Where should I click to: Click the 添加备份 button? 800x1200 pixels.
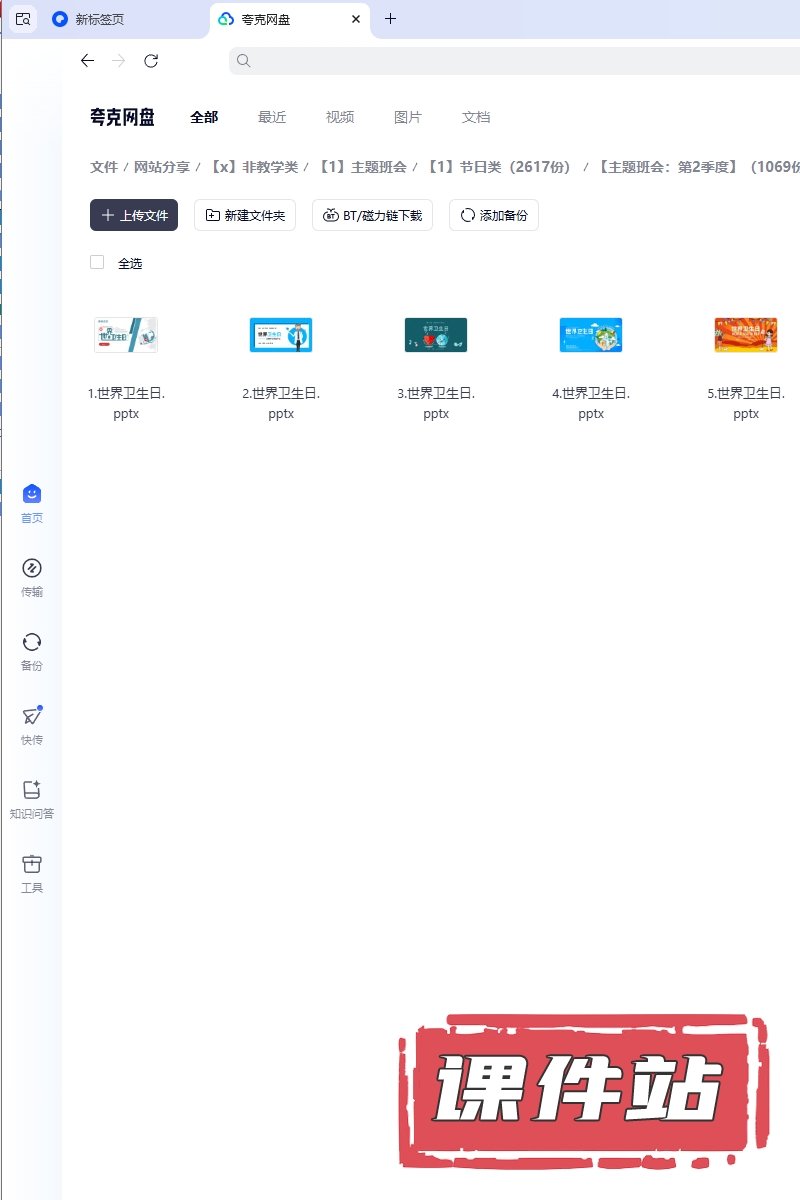[494, 215]
